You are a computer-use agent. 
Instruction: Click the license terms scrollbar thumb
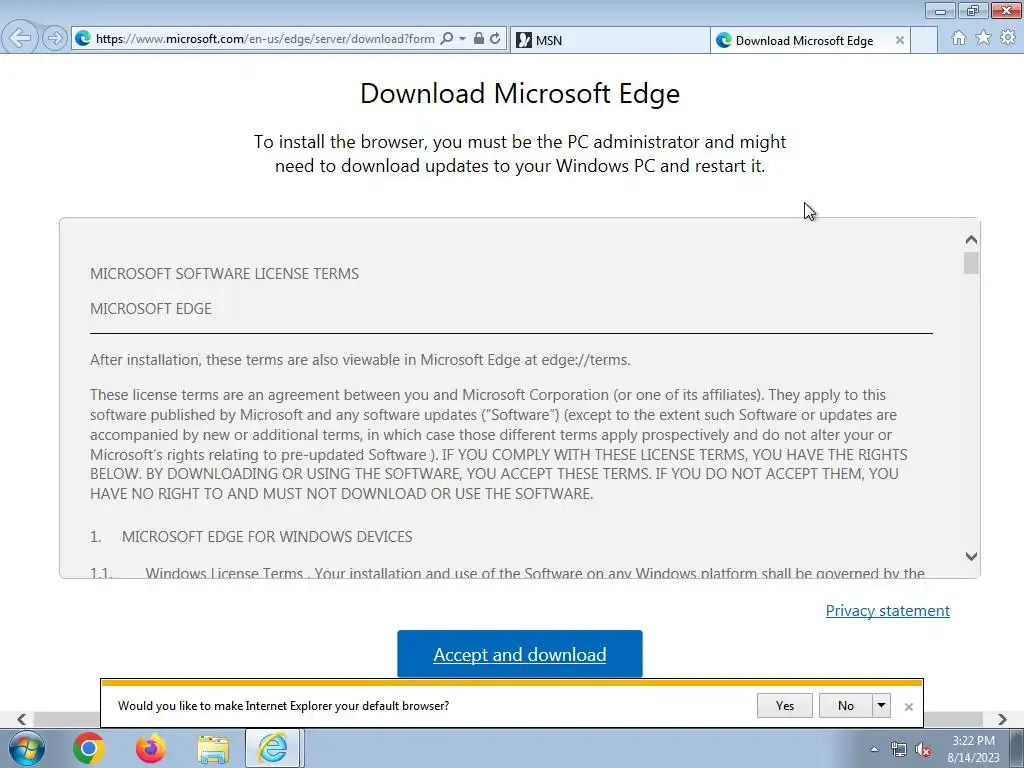[971, 263]
